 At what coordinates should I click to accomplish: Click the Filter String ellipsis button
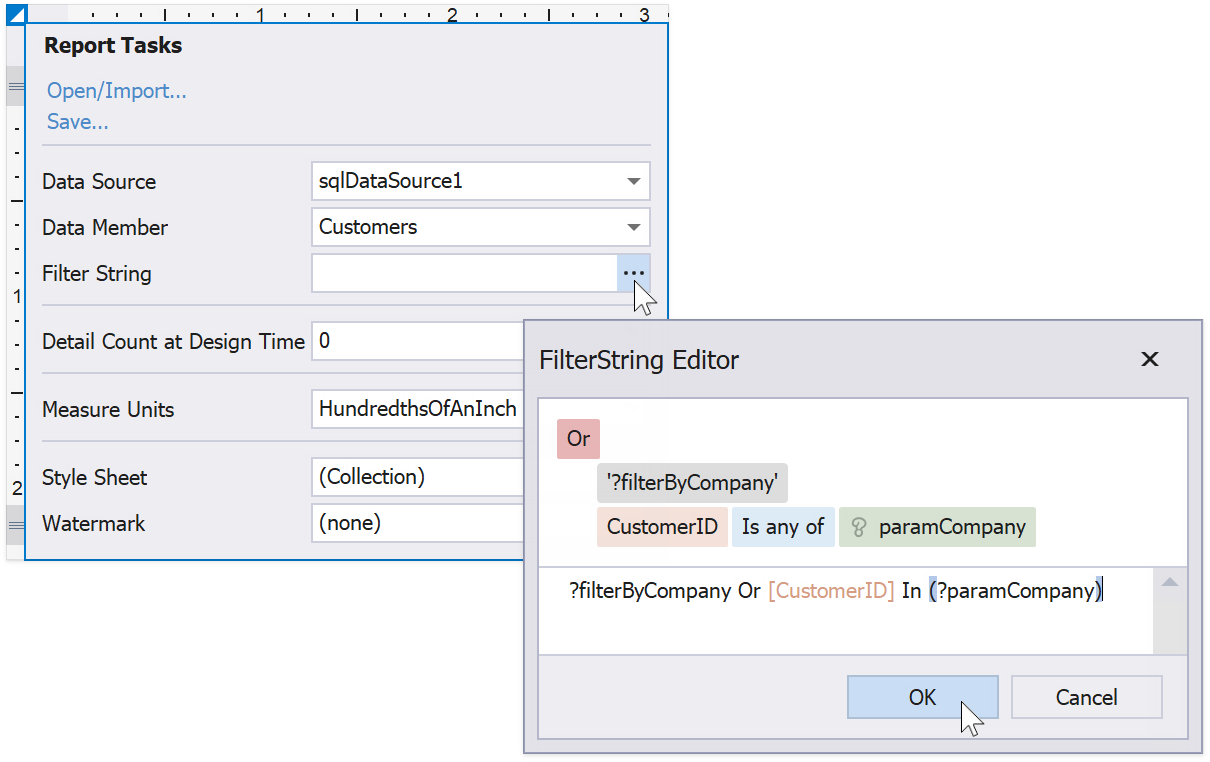click(x=633, y=273)
